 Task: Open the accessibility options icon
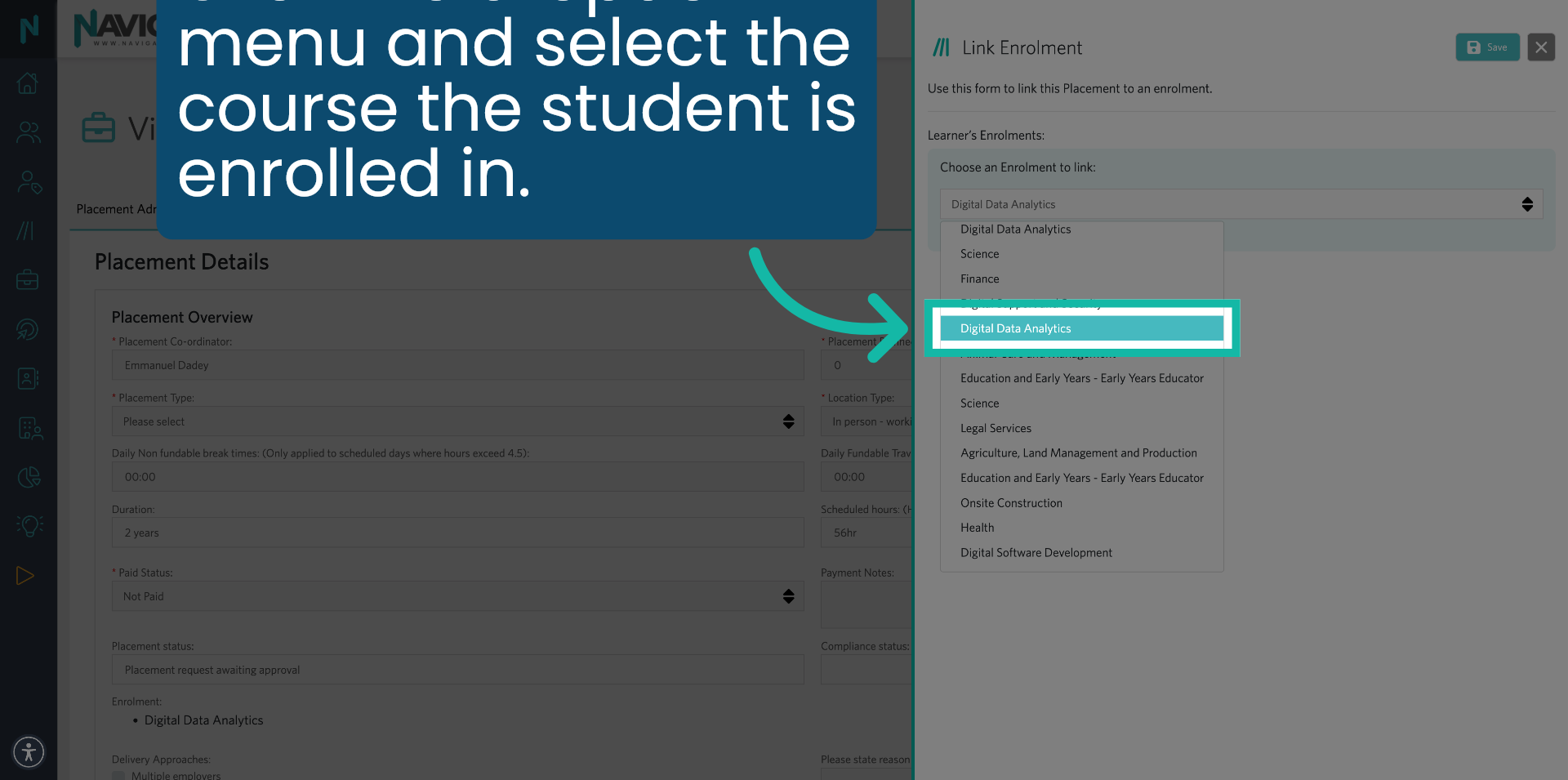pos(28,751)
